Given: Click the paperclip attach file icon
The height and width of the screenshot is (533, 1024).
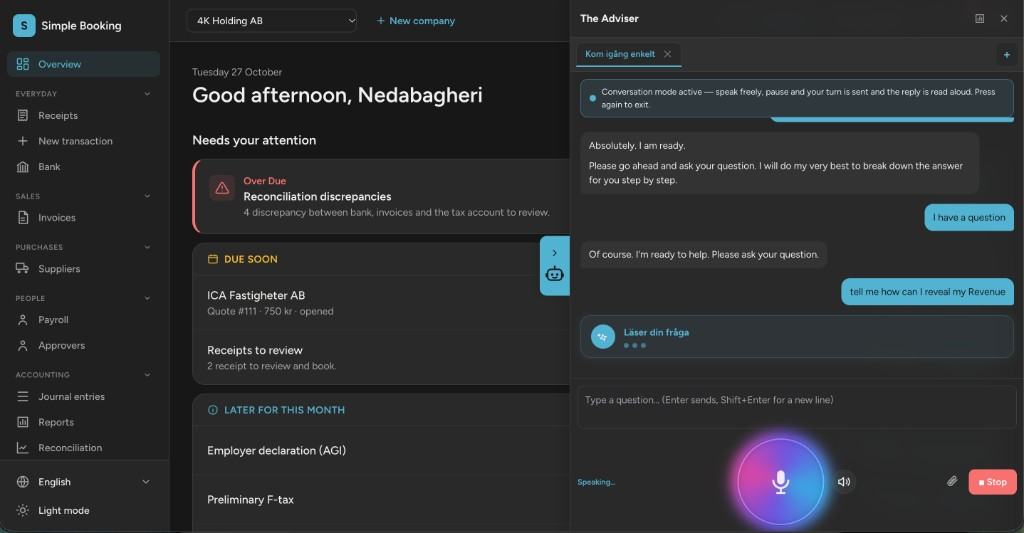Looking at the screenshot, I should click(952, 481).
